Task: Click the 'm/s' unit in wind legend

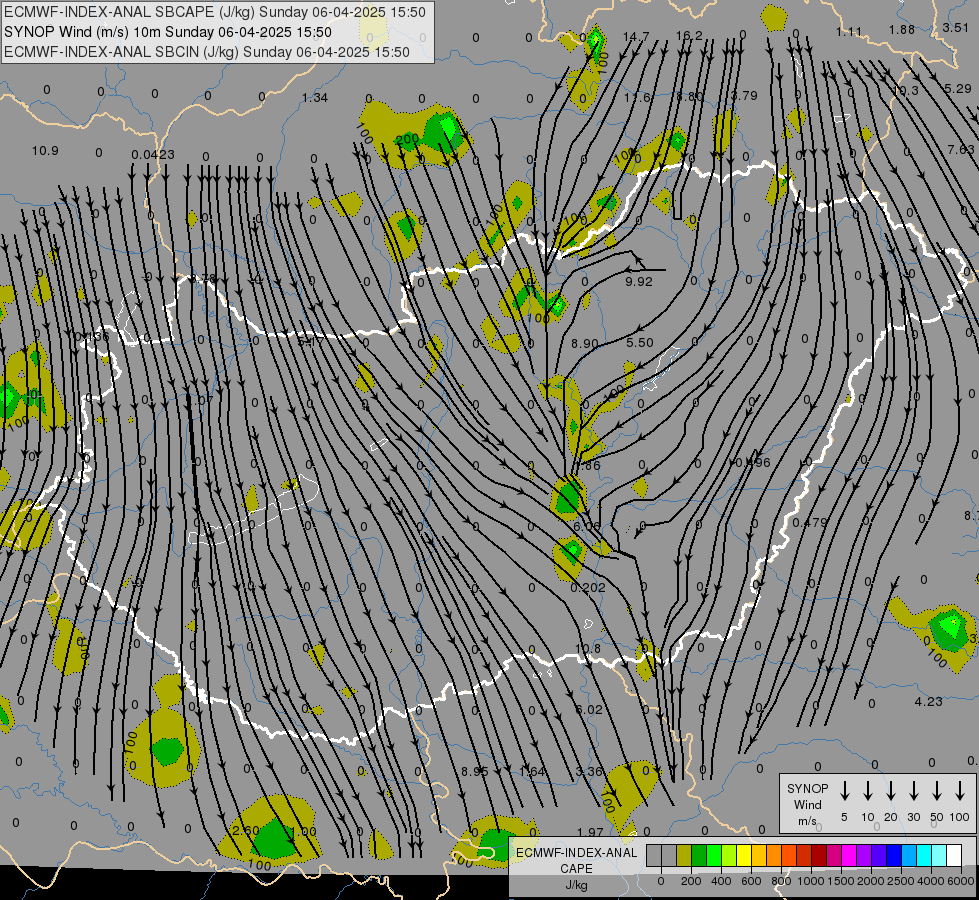Action: click(807, 821)
